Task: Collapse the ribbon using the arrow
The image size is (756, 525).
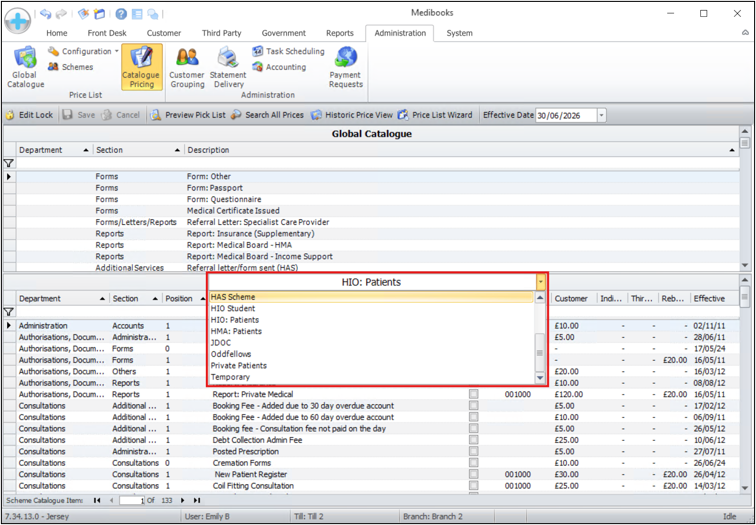Action: click(745, 33)
